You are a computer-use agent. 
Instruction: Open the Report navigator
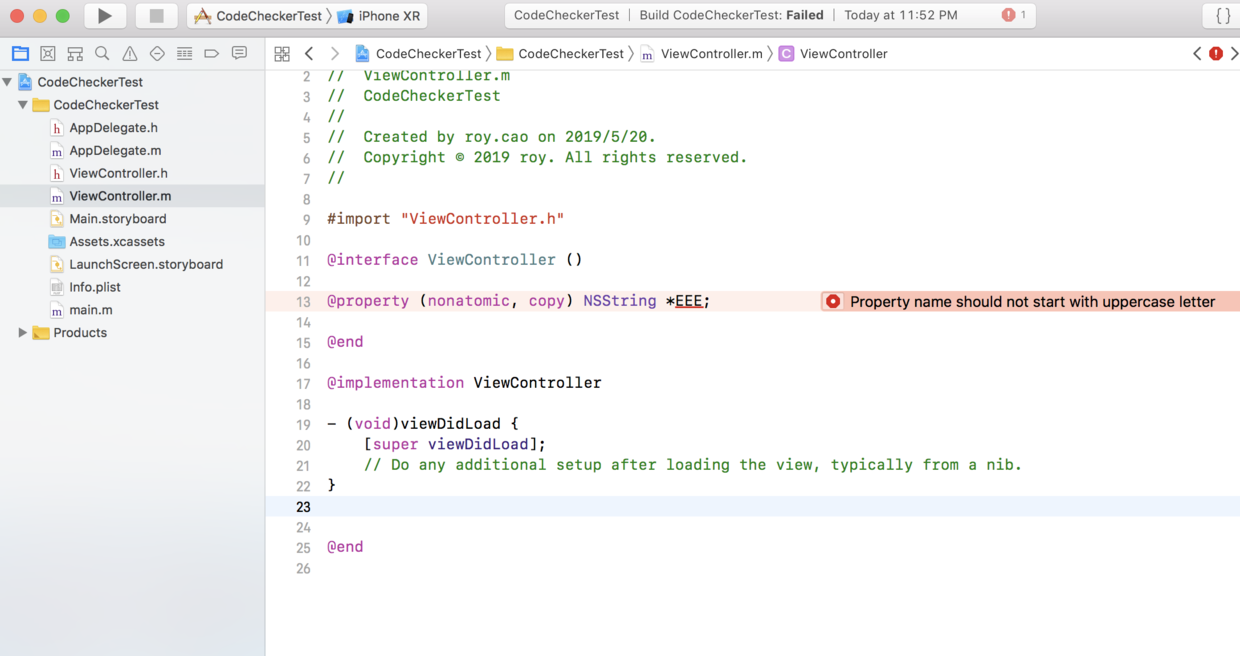tap(238, 53)
